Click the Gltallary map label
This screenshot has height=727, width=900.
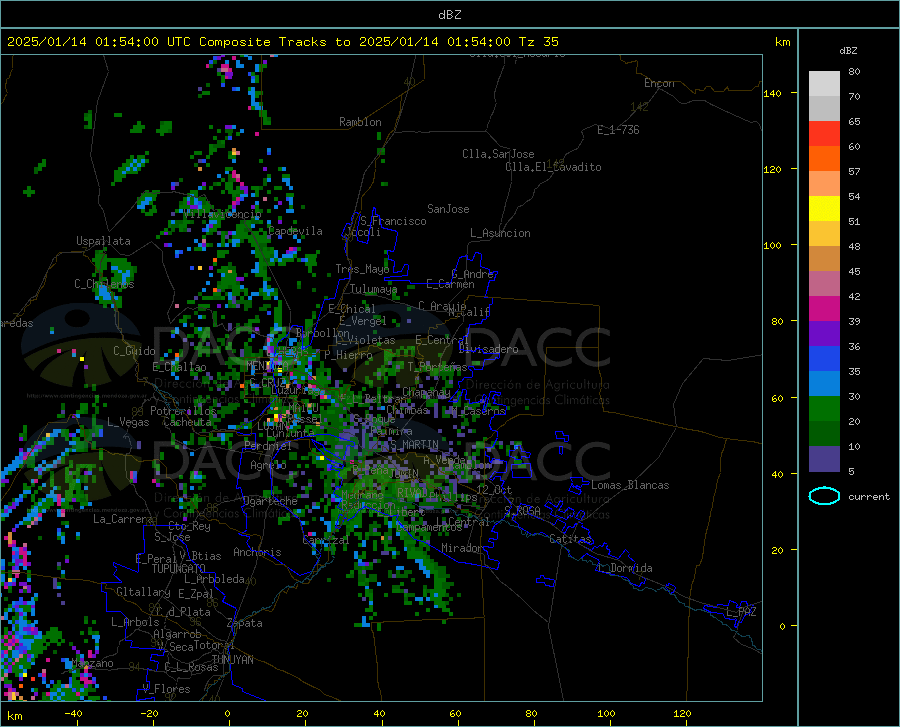point(143,592)
